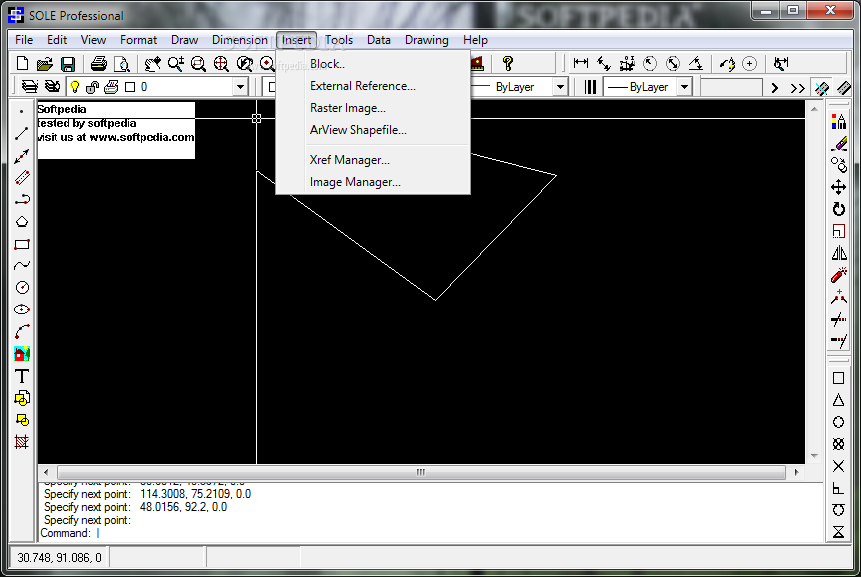Open the Dimension menu
This screenshot has height=577, width=861.
tap(239, 40)
